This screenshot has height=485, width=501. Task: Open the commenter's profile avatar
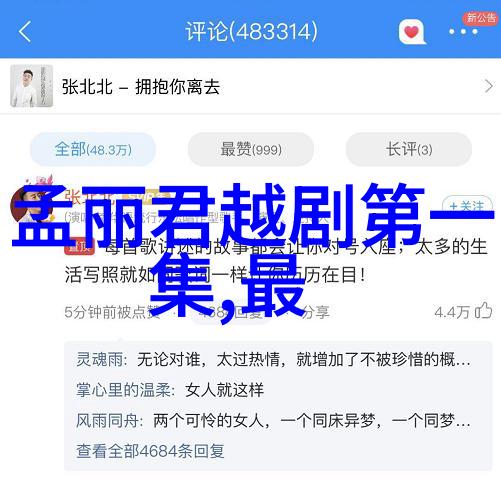32,203
